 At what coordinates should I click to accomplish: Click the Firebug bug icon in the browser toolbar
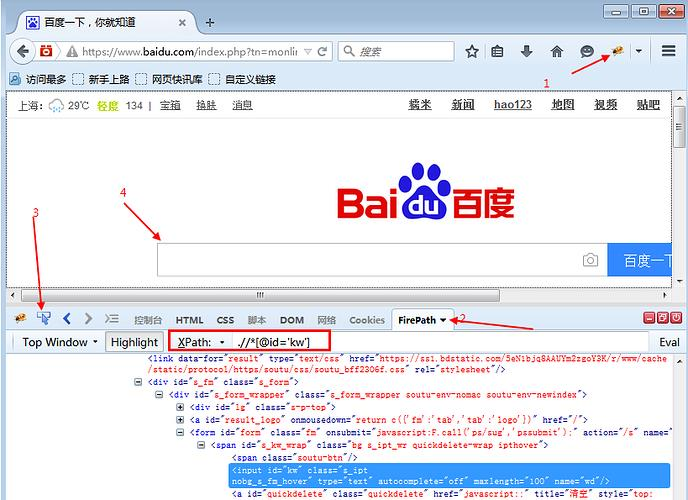(618, 51)
